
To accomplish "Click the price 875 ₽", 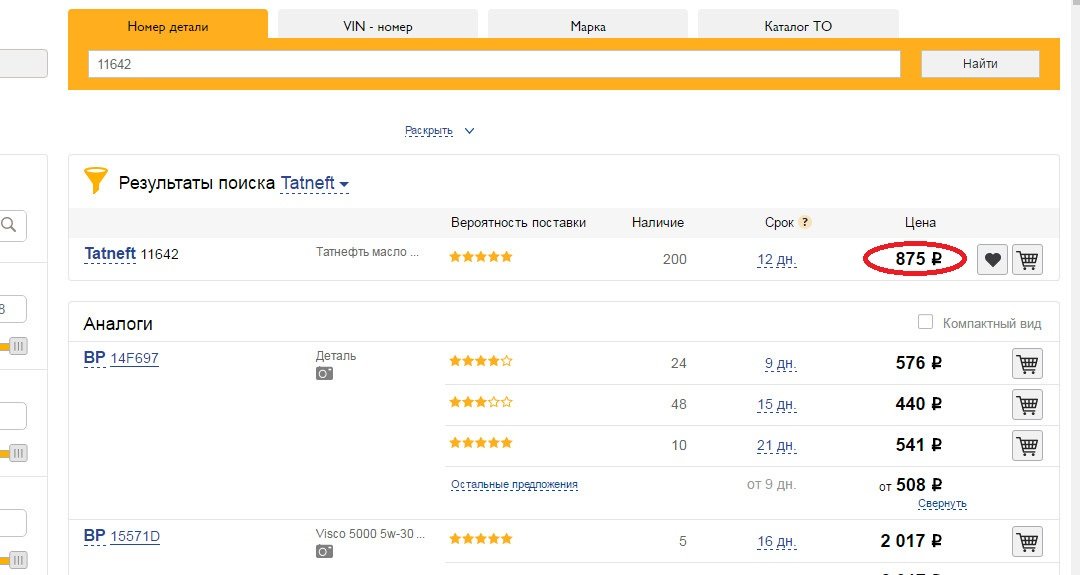I will [918, 259].
